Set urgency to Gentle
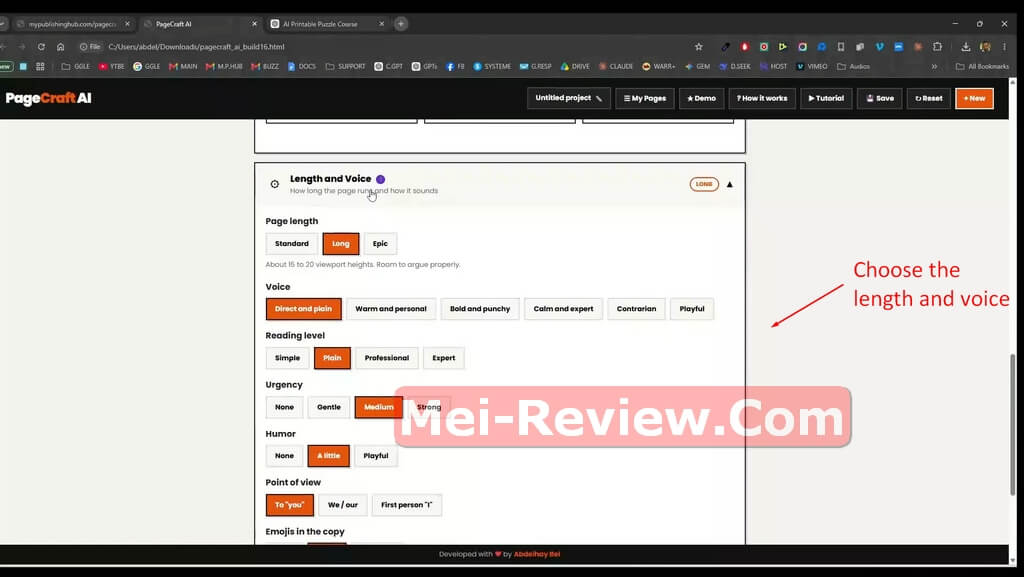Screen dimensions: 1024x577 click(x=329, y=407)
